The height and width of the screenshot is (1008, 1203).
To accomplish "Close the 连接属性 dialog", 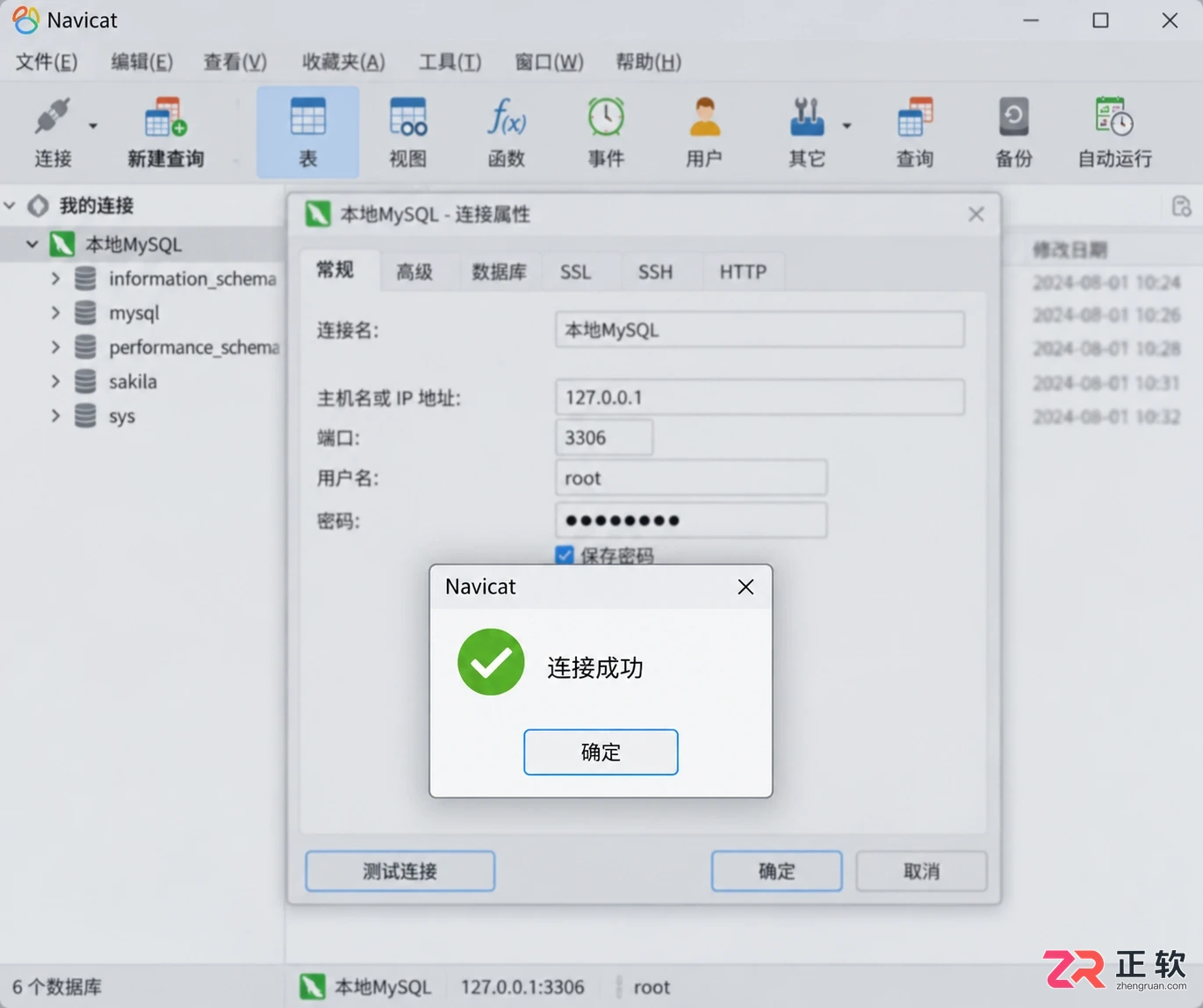I will pyautogui.click(x=976, y=214).
